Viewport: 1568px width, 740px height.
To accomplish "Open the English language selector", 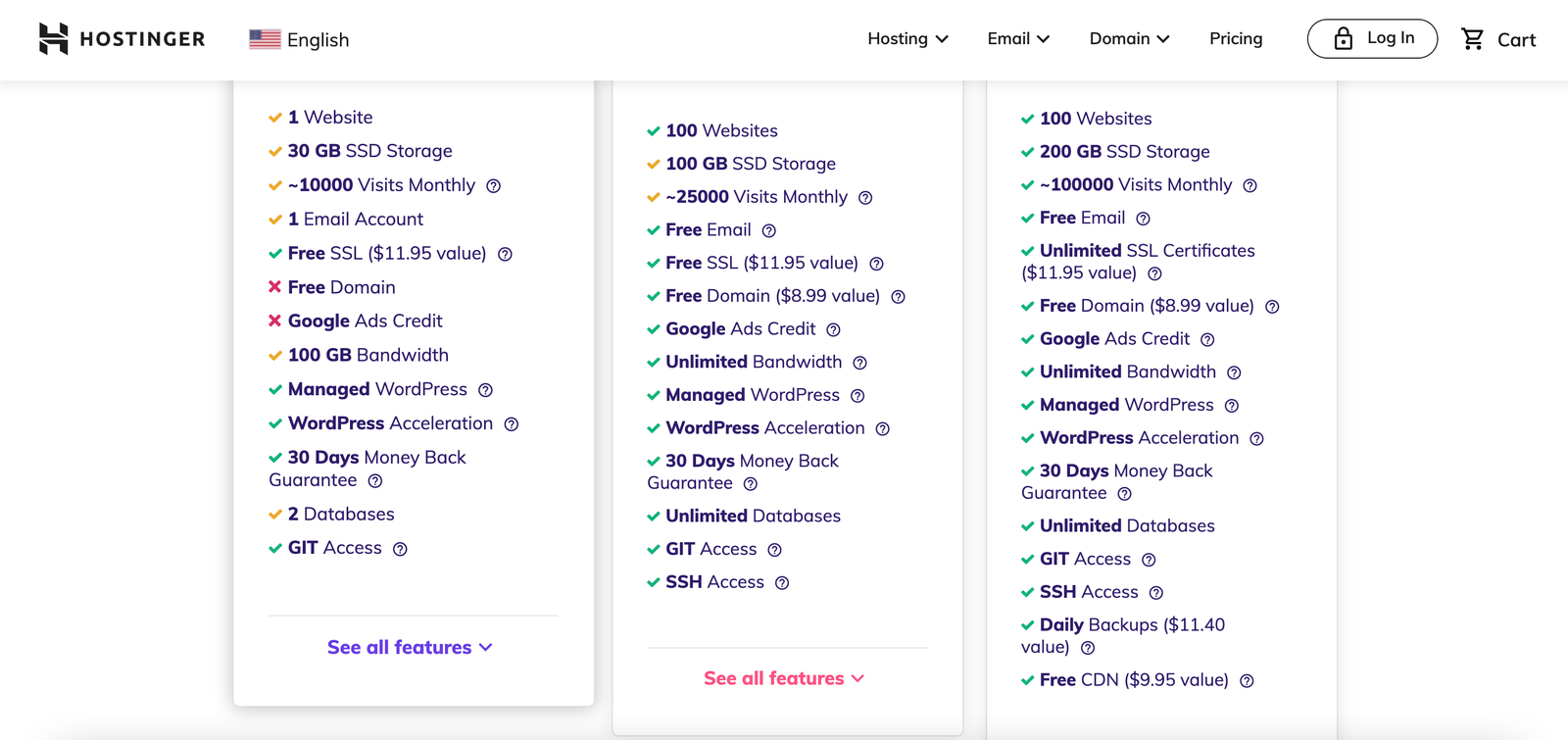I will click(x=299, y=39).
